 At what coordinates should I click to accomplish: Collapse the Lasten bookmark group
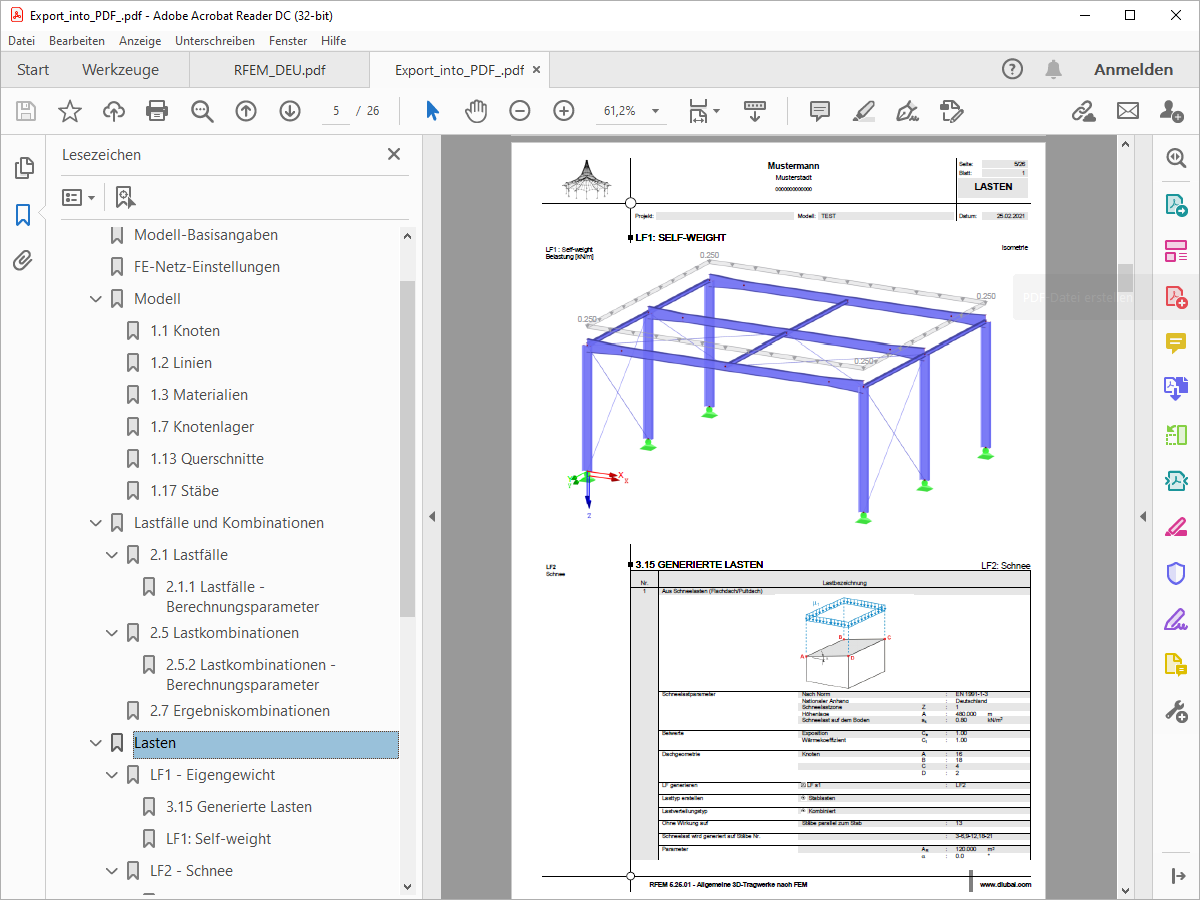(x=96, y=743)
